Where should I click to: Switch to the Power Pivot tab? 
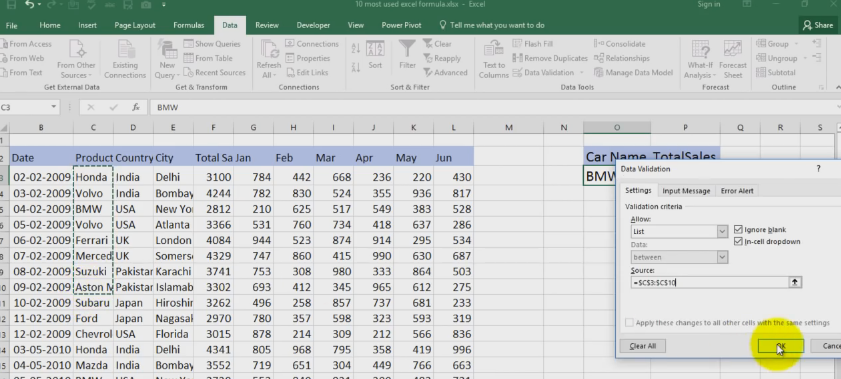(x=401, y=25)
